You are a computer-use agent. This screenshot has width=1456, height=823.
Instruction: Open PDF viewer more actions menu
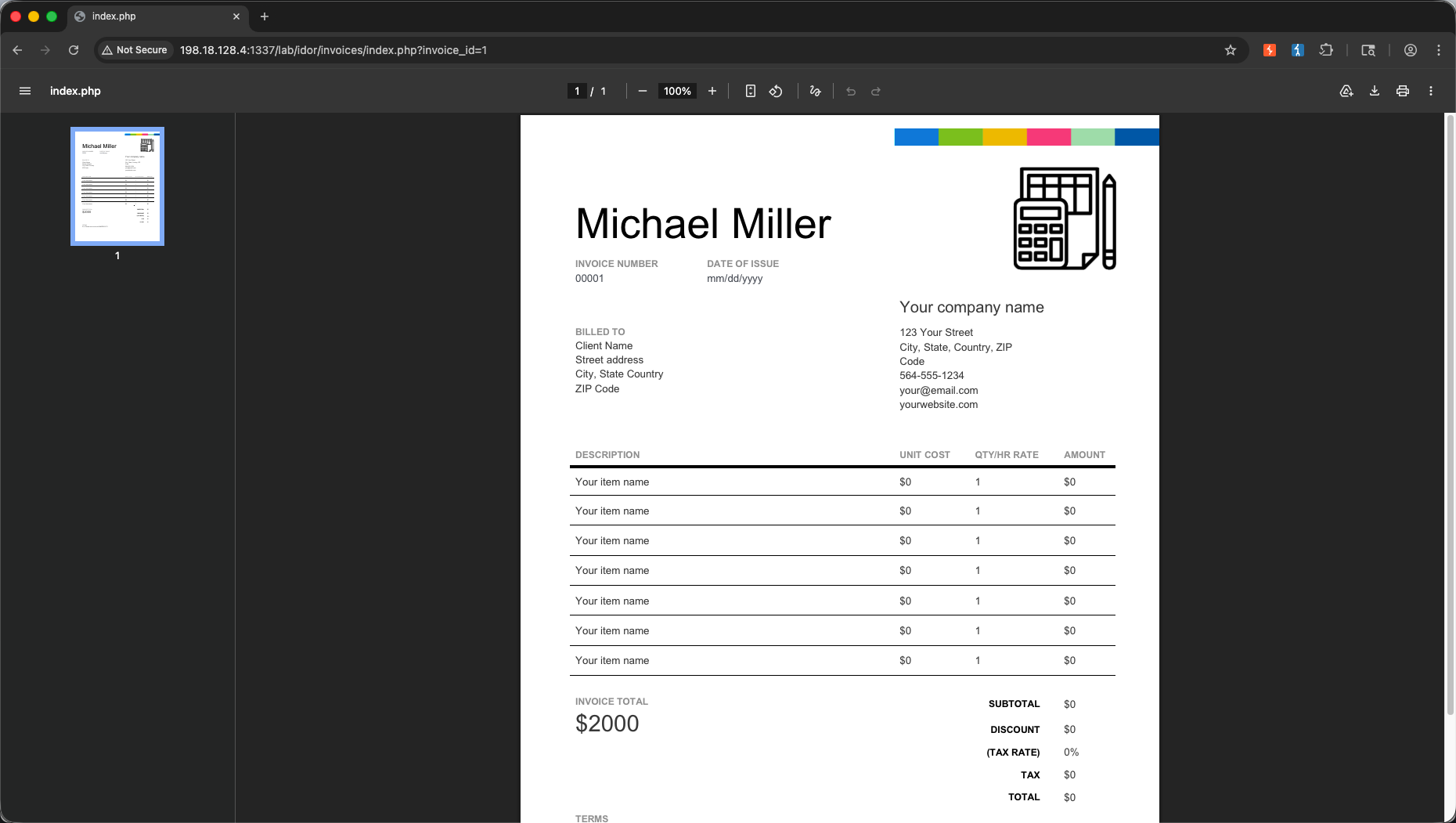1431,91
